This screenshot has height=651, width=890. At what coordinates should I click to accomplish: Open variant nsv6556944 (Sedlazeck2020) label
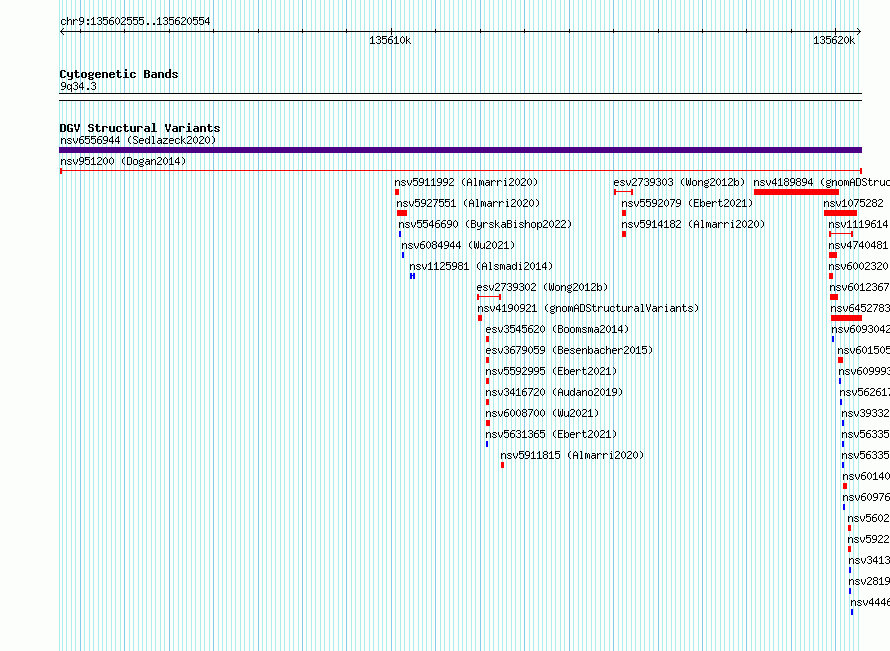tap(138, 140)
